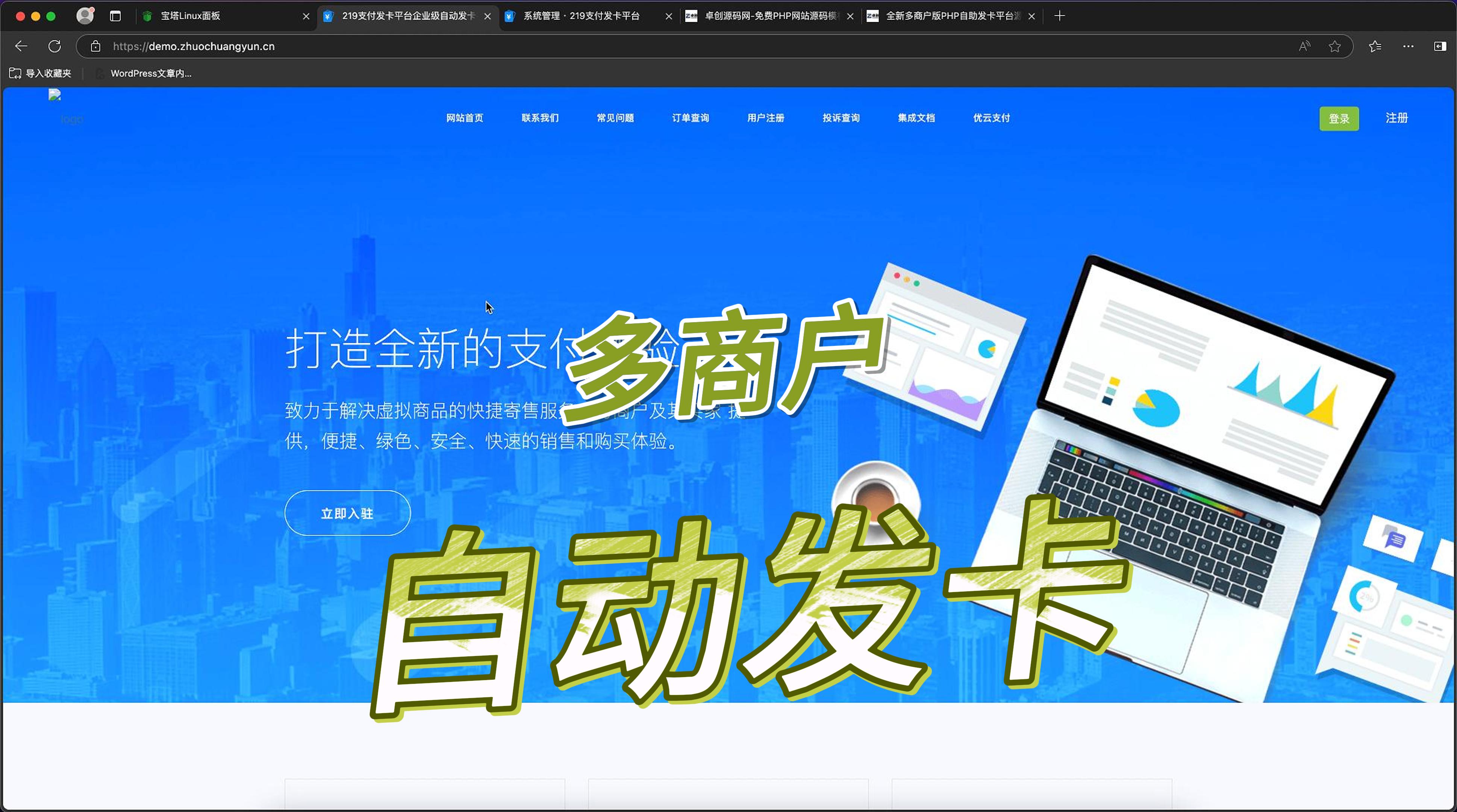Open 用户注册 nav link
This screenshot has height=812, width=1457.
pos(766,118)
